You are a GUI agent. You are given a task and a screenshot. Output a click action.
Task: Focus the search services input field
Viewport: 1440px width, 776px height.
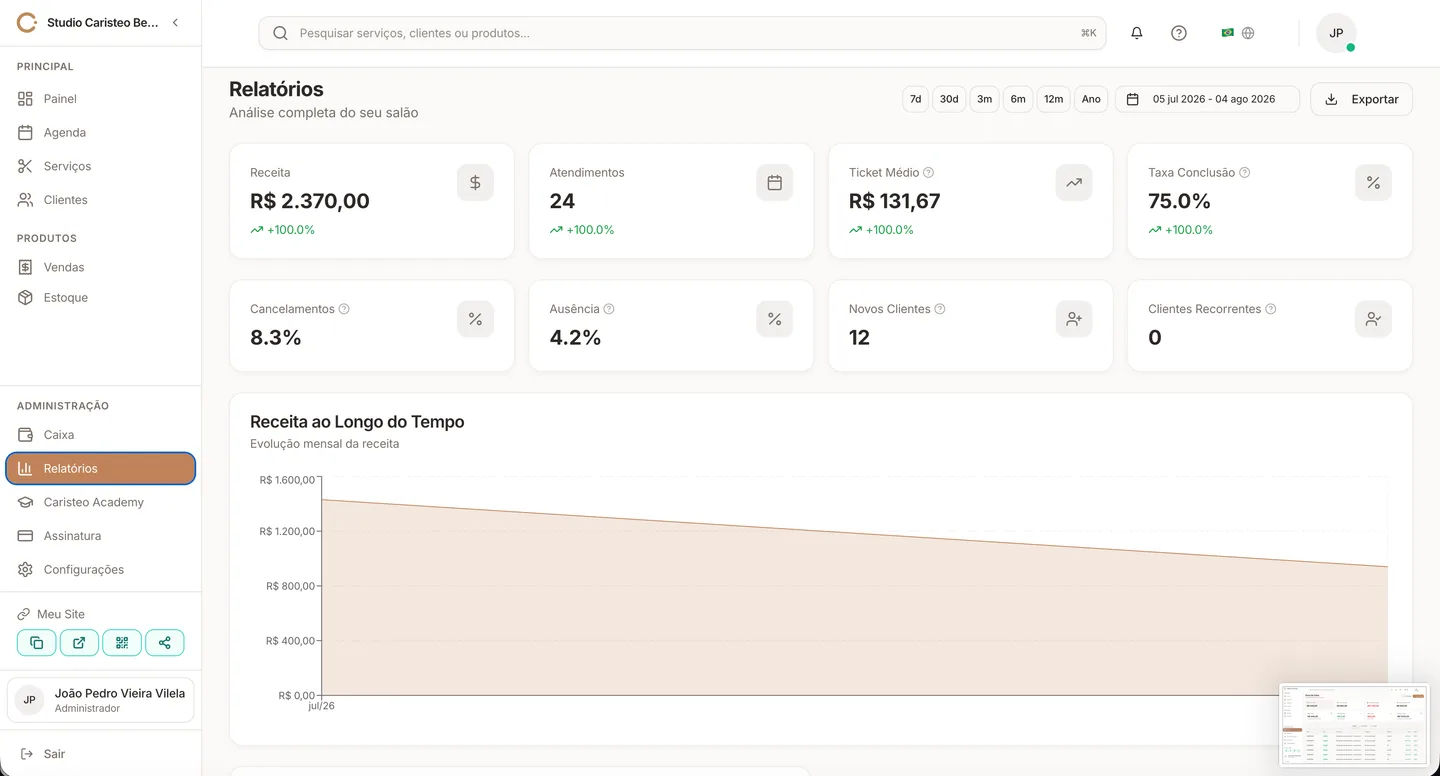(682, 33)
